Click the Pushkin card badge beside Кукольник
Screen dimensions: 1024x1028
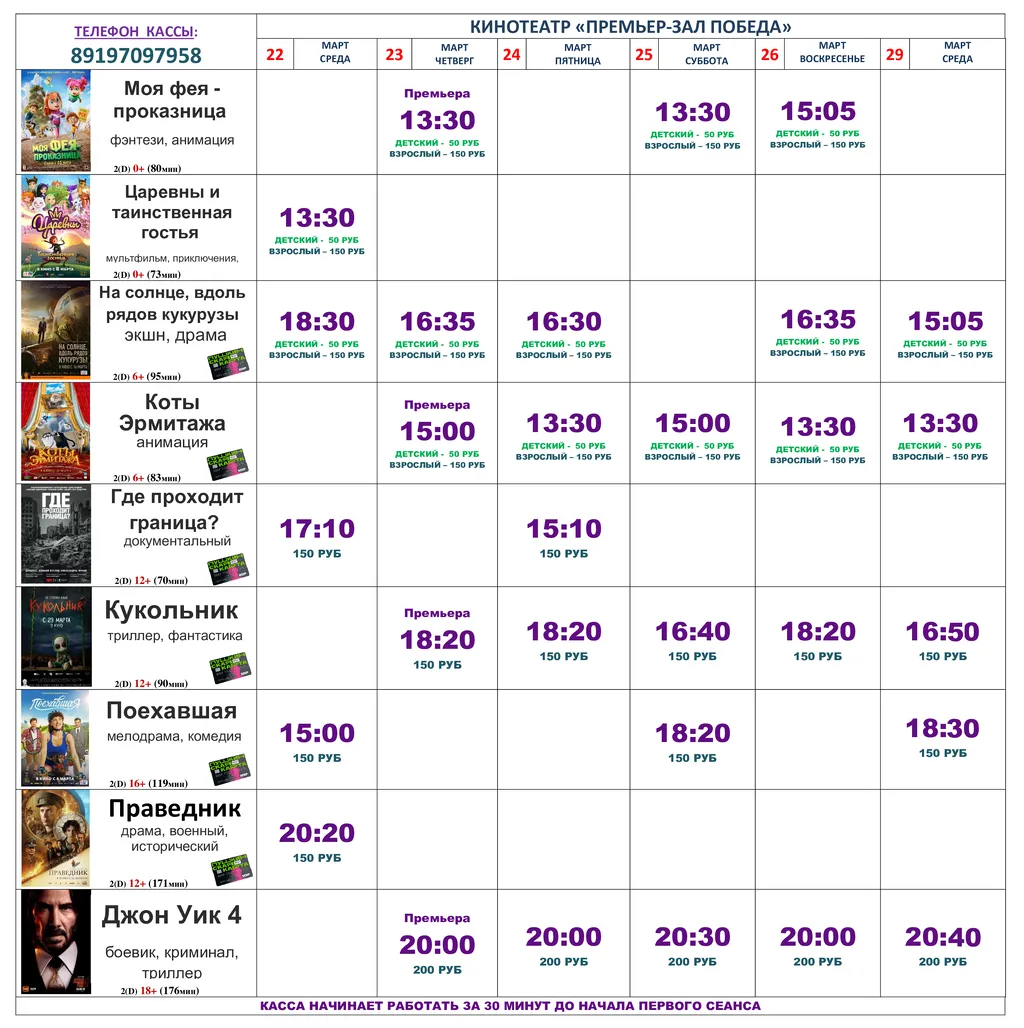tap(229, 668)
